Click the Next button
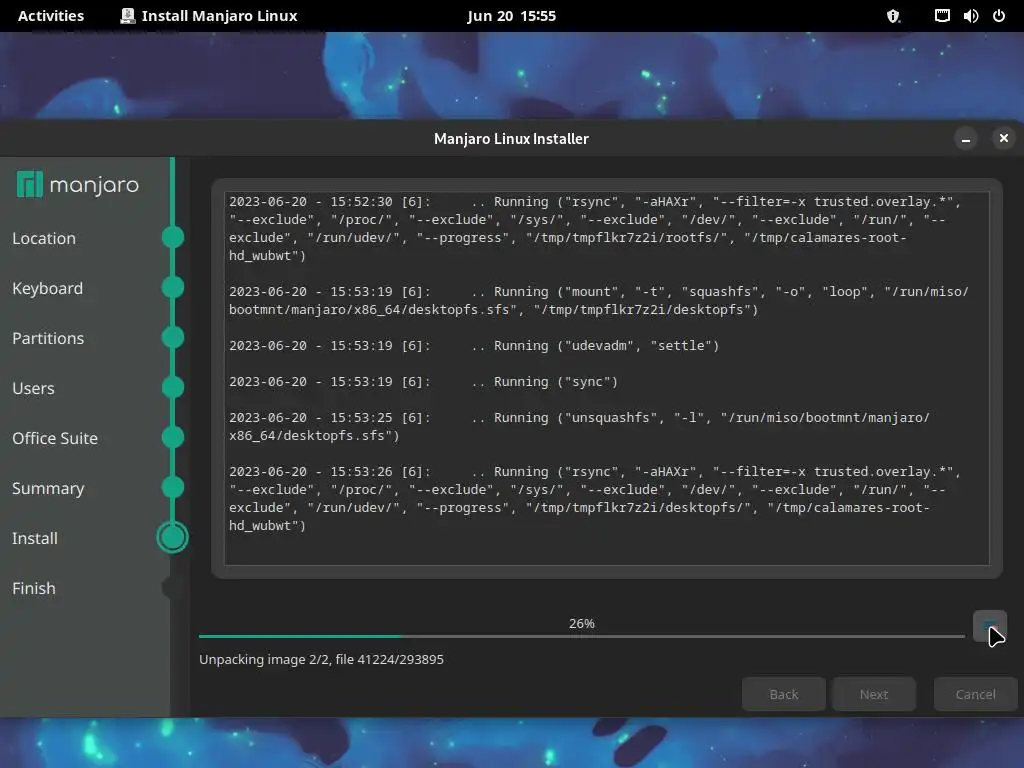The height and width of the screenshot is (768, 1024). pos(874,694)
